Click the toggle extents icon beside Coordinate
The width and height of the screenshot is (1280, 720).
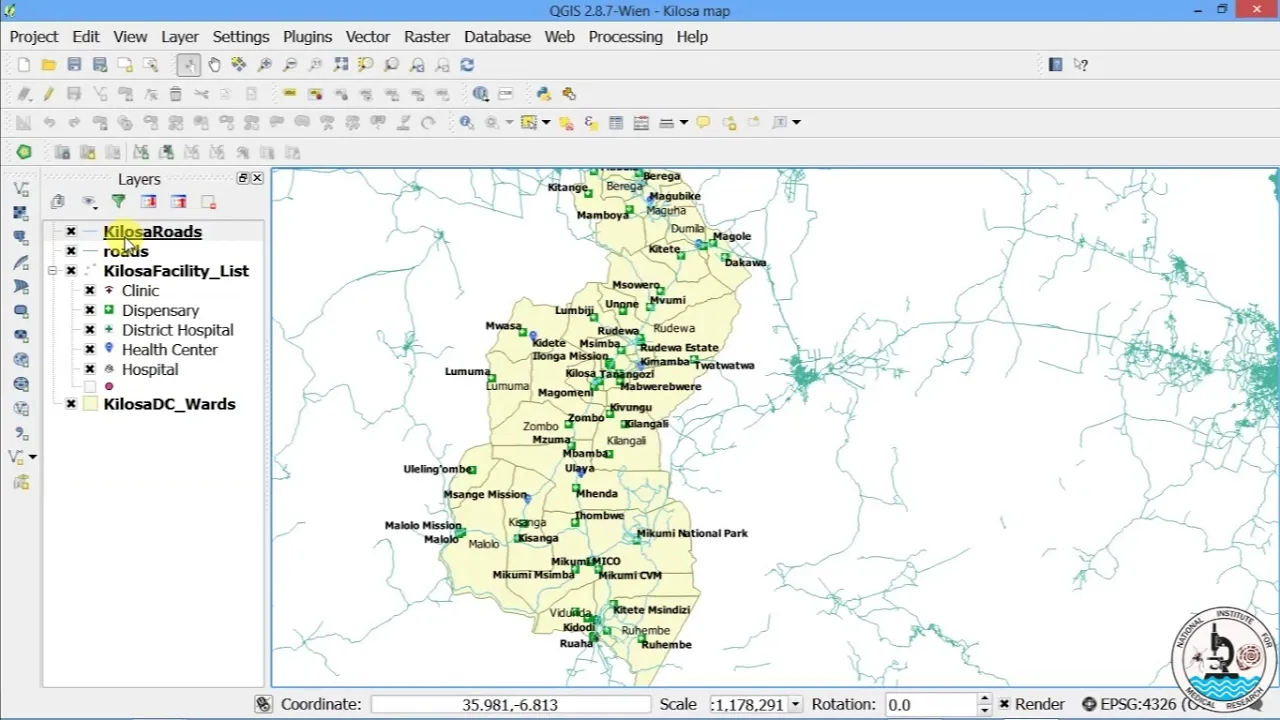pos(263,704)
